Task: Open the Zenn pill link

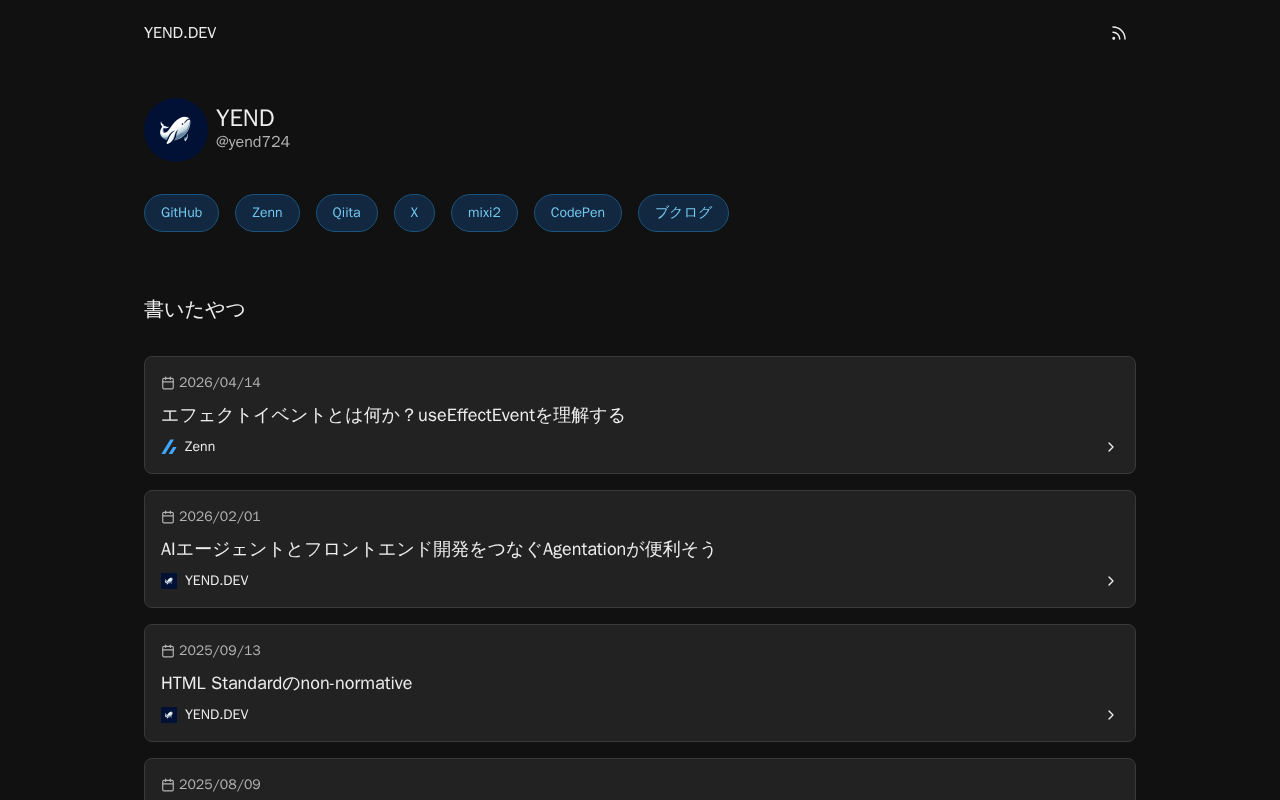Action: coord(267,213)
